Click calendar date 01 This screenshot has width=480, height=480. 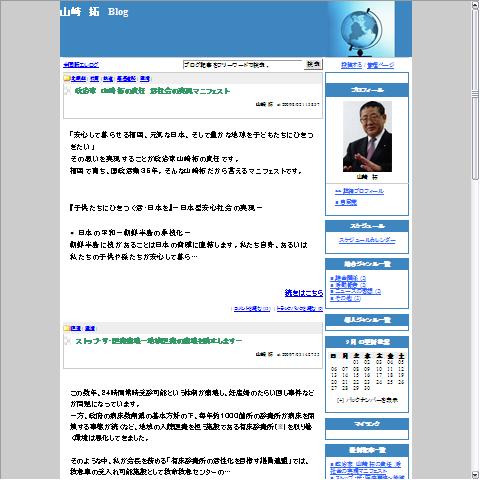tap(356, 362)
